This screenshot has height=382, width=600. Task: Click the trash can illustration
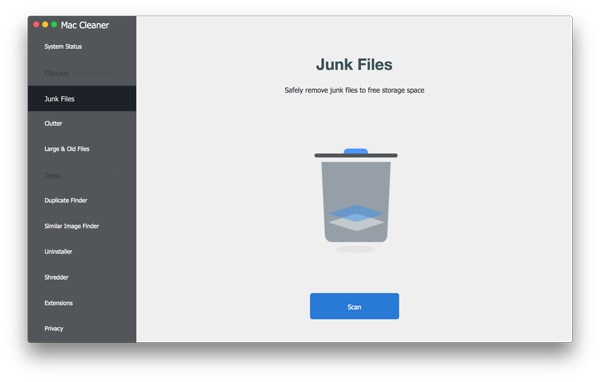tap(356, 200)
